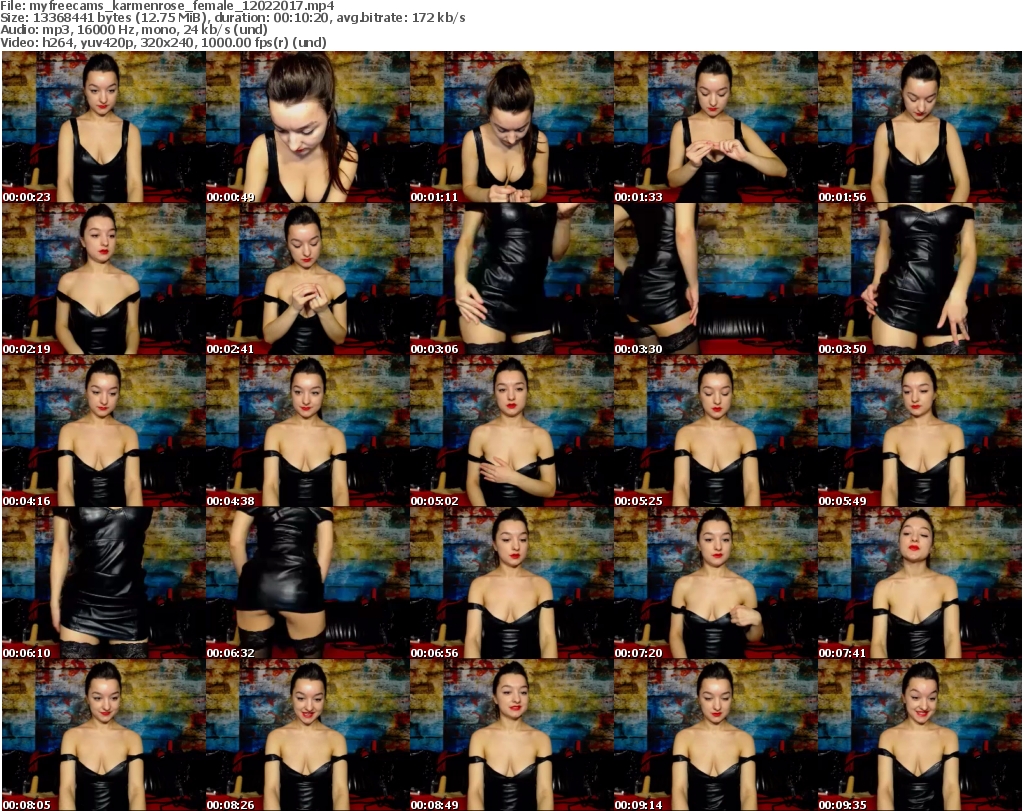Image resolution: width=1024 pixels, height=811 pixels.
Task: Select the thumbnail stamped 00:04:38
Action: pyautogui.click(x=308, y=432)
